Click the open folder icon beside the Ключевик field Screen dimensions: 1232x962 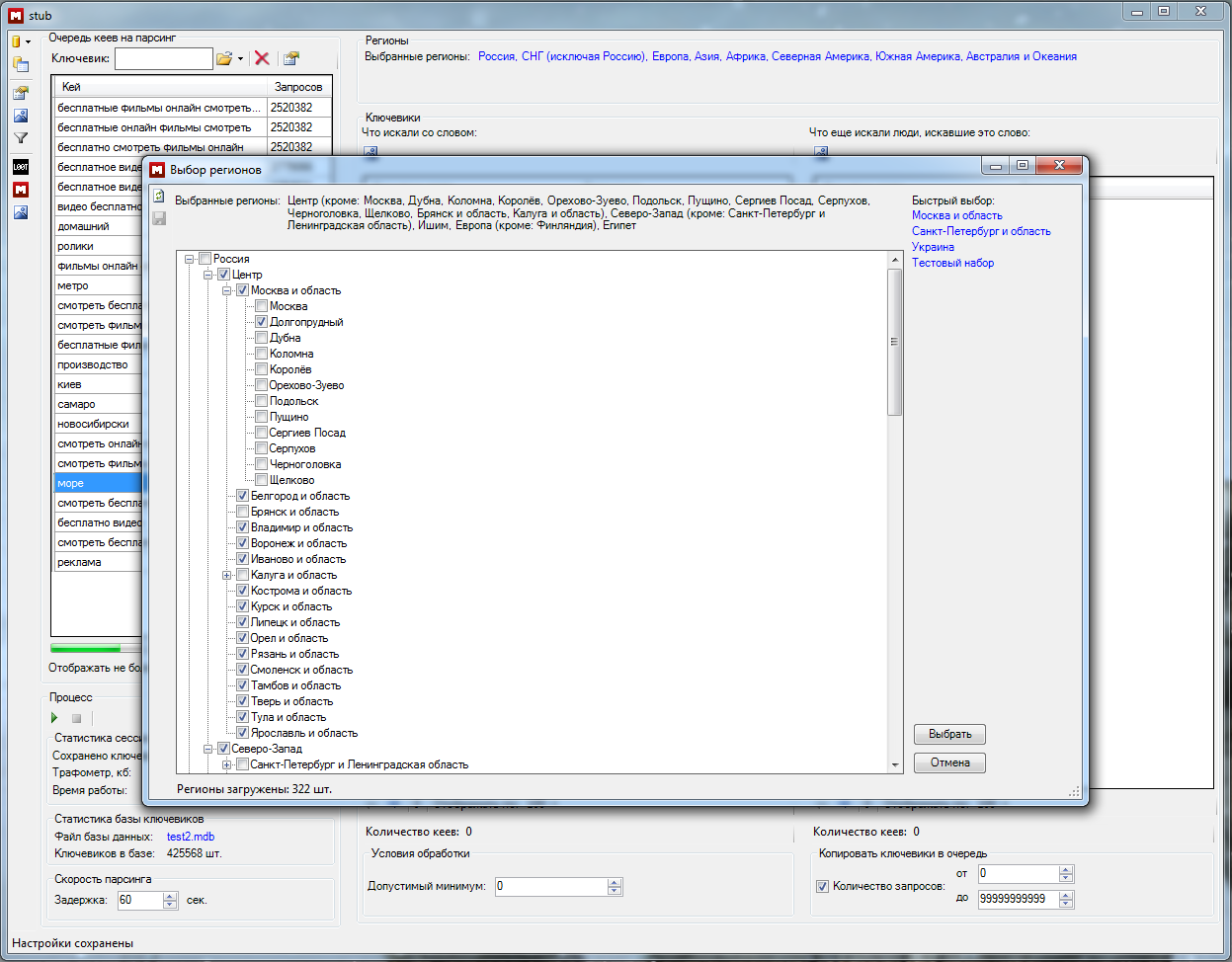pyautogui.click(x=224, y=58)
